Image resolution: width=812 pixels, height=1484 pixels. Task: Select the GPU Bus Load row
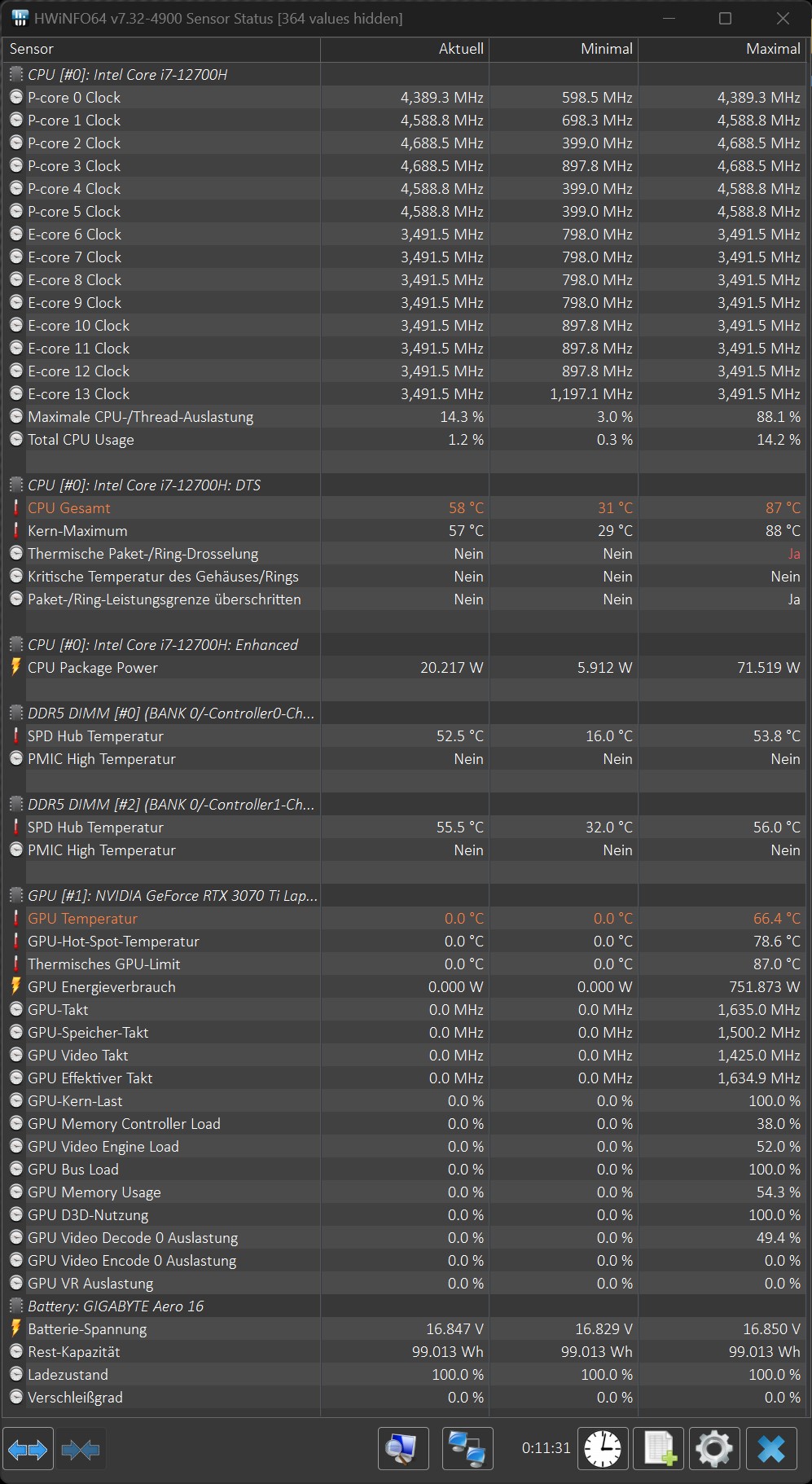coord(405,1169)
